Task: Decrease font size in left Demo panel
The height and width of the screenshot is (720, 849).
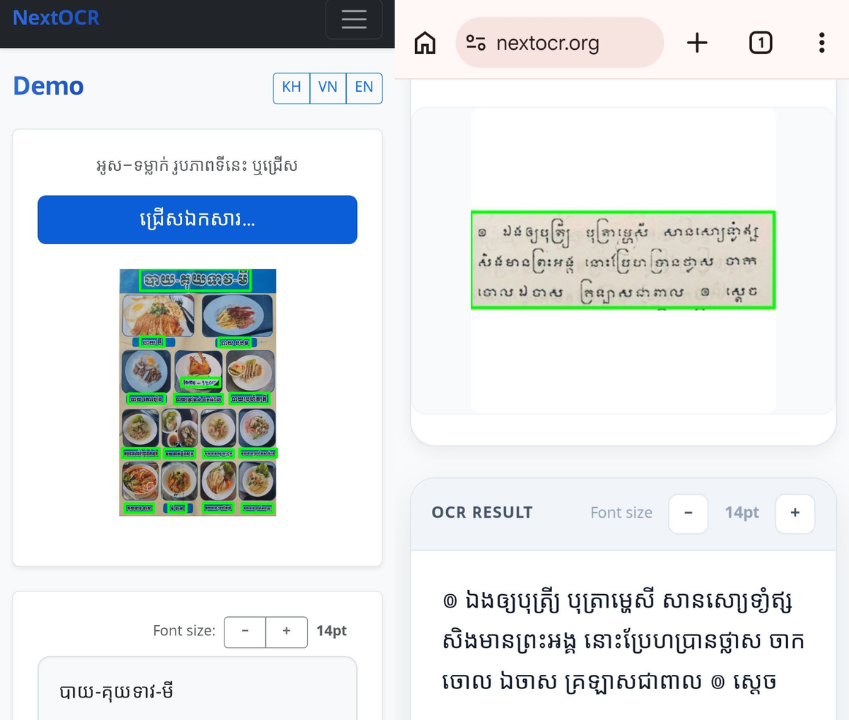Action: 245,632
